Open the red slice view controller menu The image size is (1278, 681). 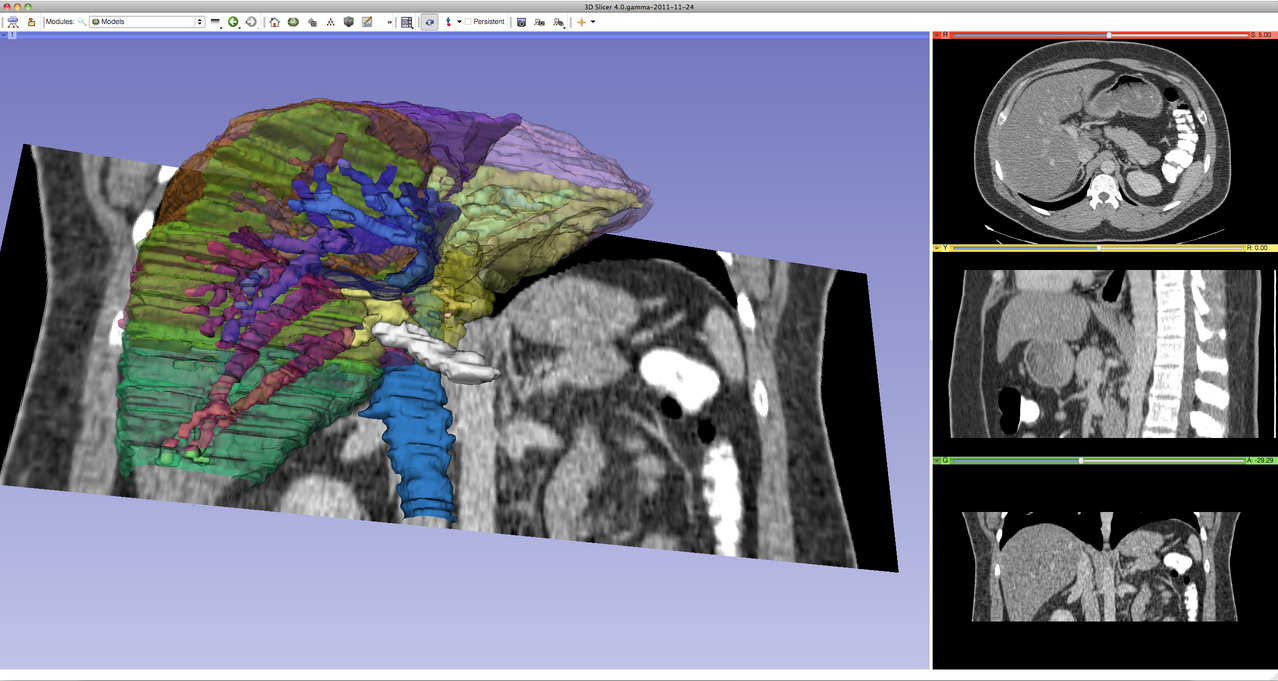936,33
